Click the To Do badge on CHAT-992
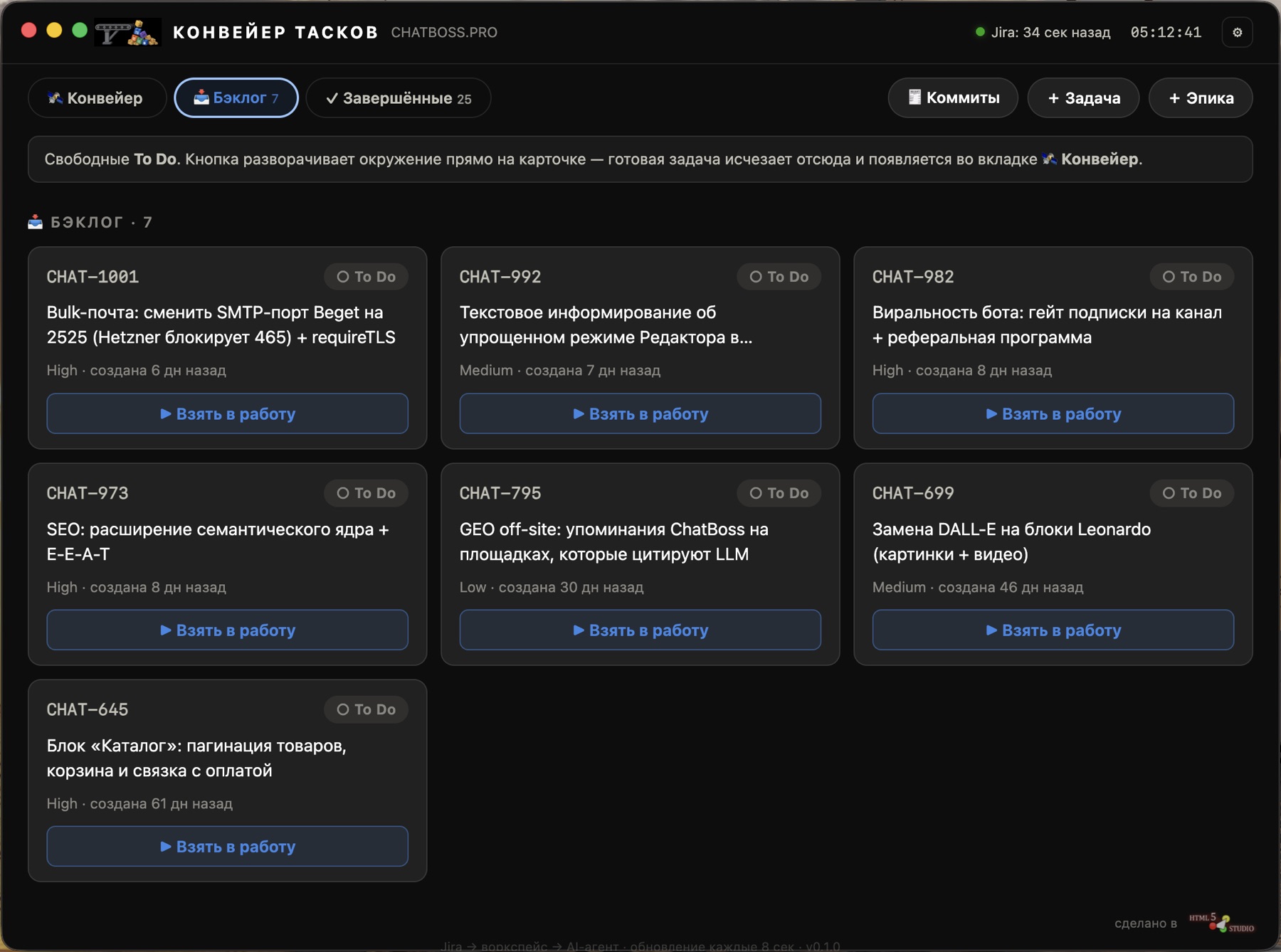The width and height of the screenshot is (1281, 952). [779, 277]
